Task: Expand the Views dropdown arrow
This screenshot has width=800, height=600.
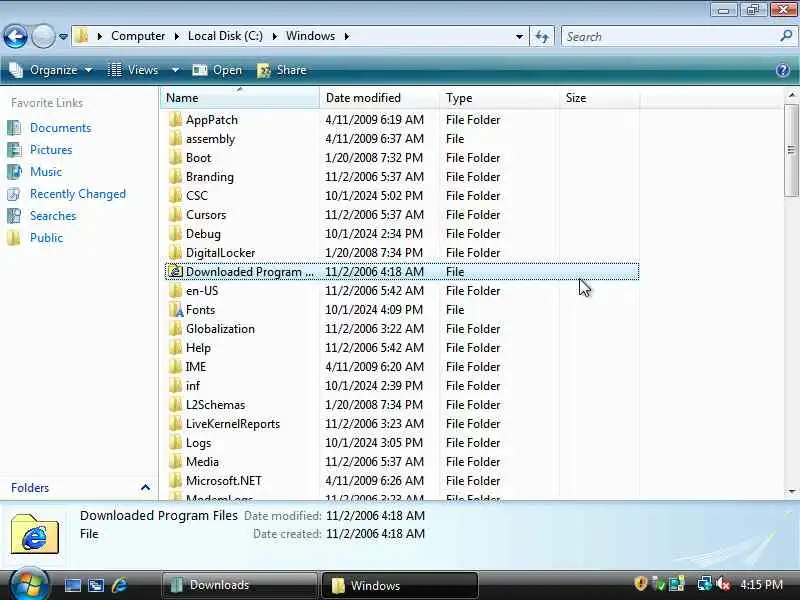Action: tap(175, 70)
